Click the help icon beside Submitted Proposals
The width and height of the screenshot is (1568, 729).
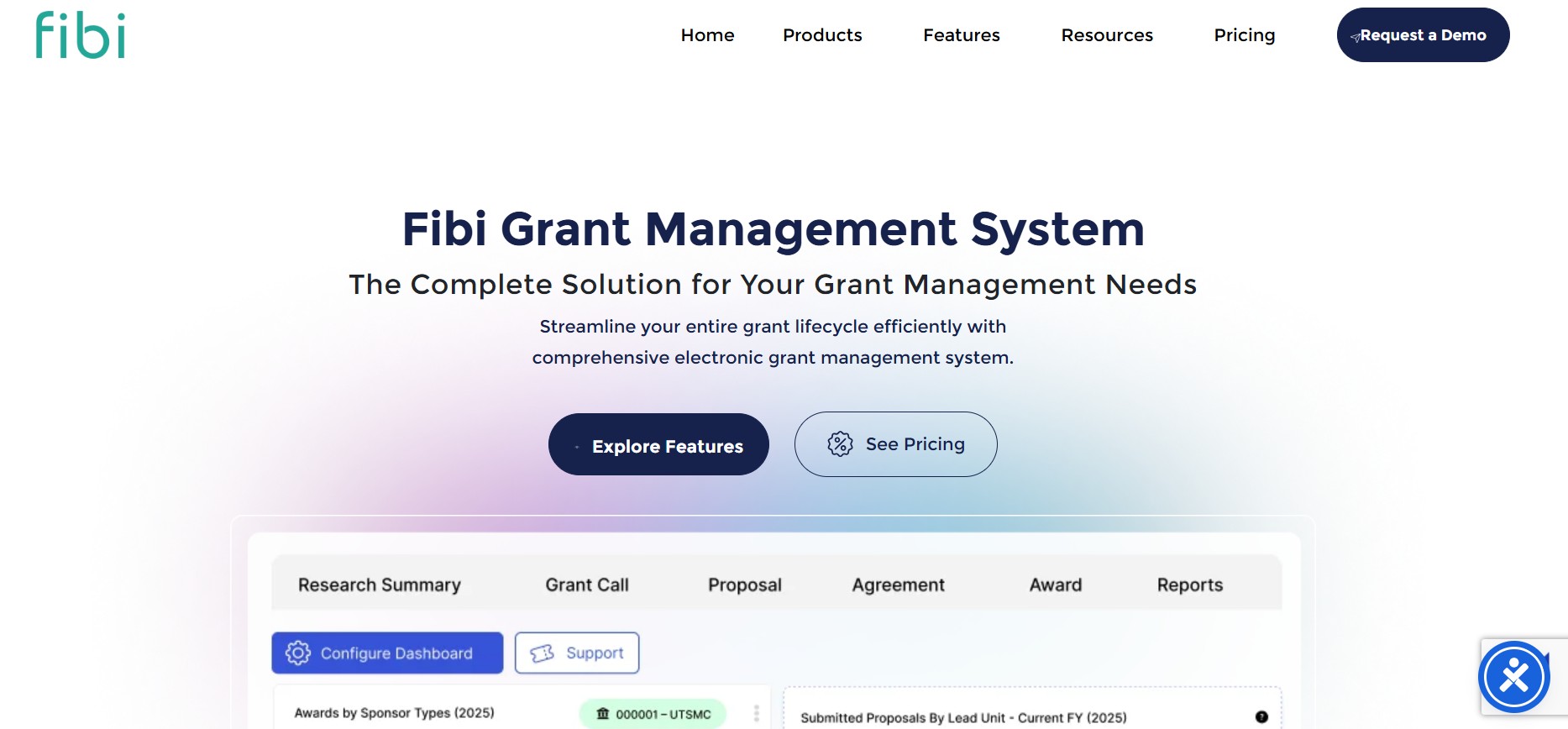tap(1261, 717)
